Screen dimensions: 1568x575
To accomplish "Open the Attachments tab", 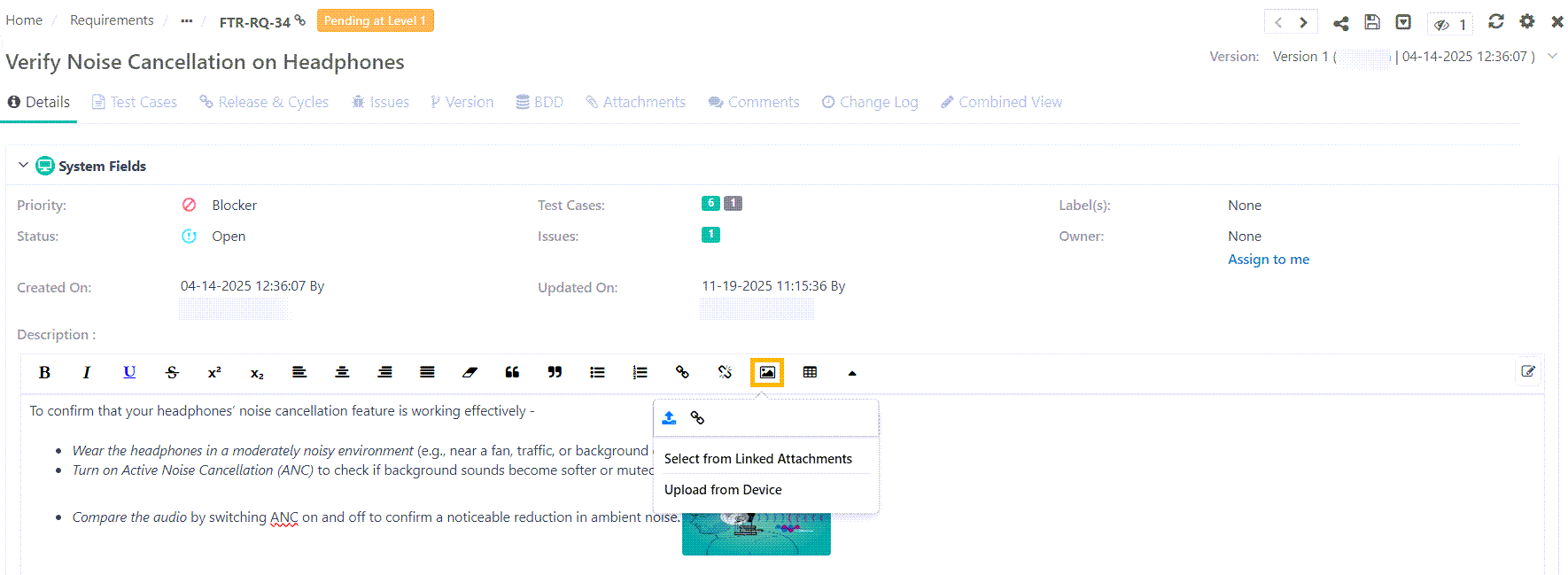I will point(635,102).
